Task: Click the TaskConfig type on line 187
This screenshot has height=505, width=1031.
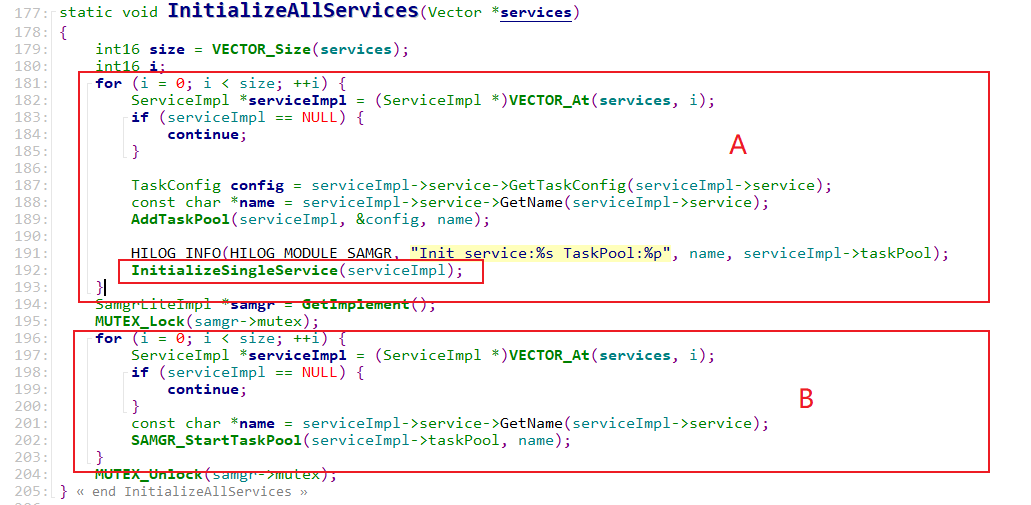Action: click(x=176, y=185)
